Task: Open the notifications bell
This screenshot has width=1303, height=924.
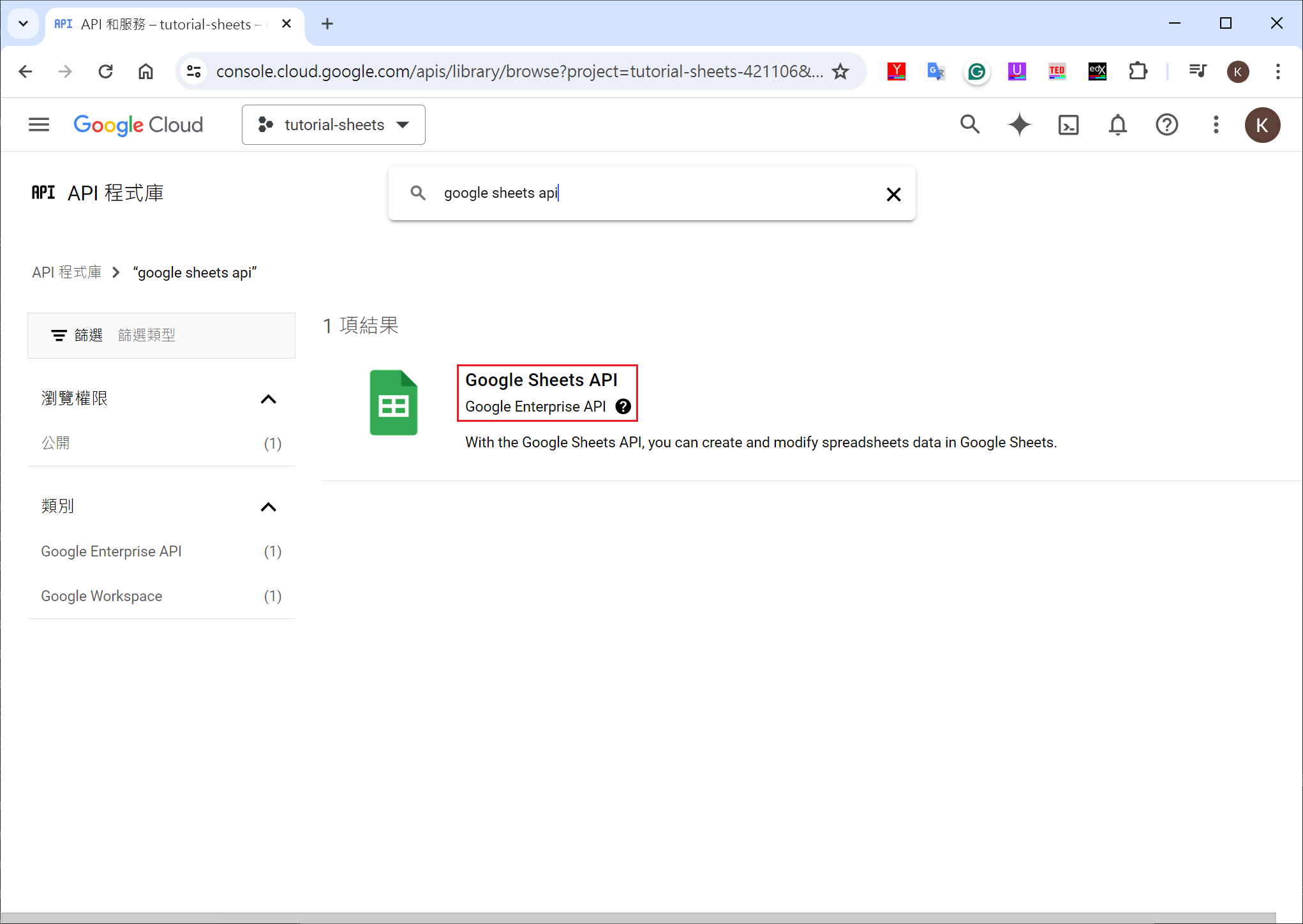Action: (1117, 124)
